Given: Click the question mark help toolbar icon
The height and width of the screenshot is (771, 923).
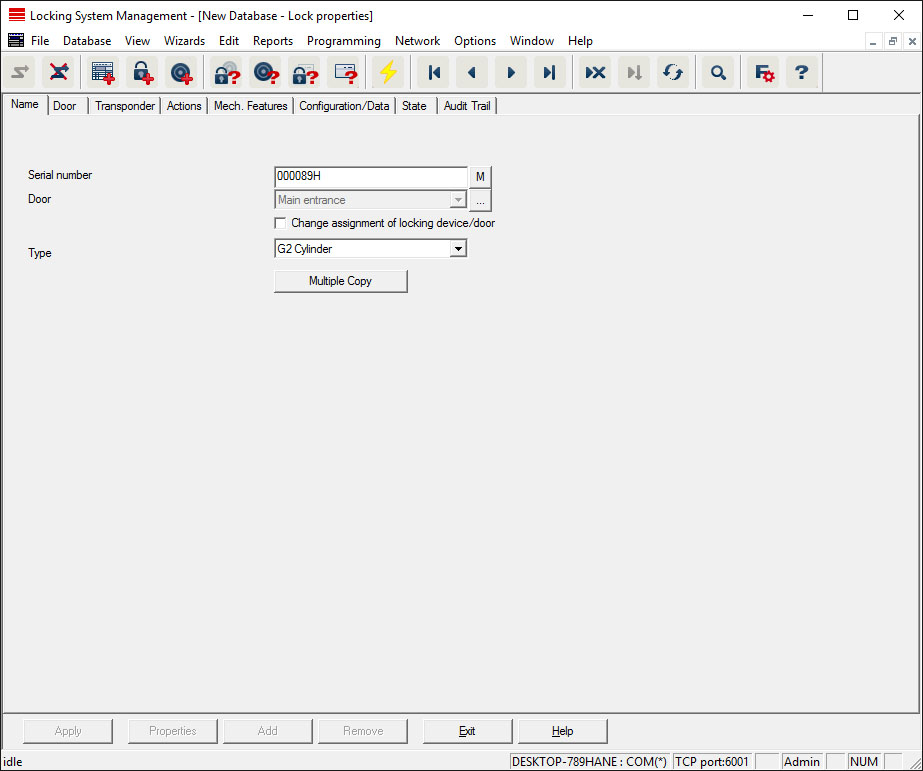Looking at the screenshot, I should 801,72.
